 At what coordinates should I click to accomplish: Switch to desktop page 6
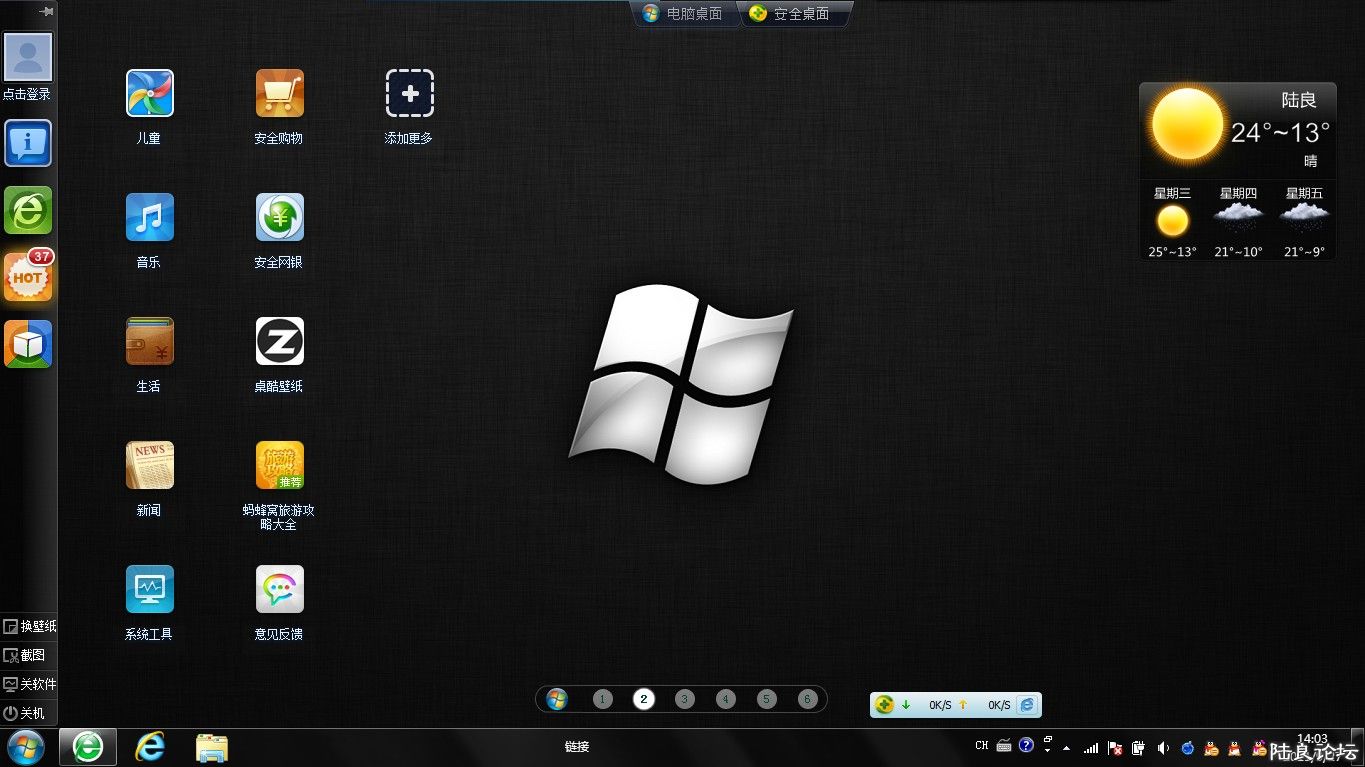pos(808,699)
